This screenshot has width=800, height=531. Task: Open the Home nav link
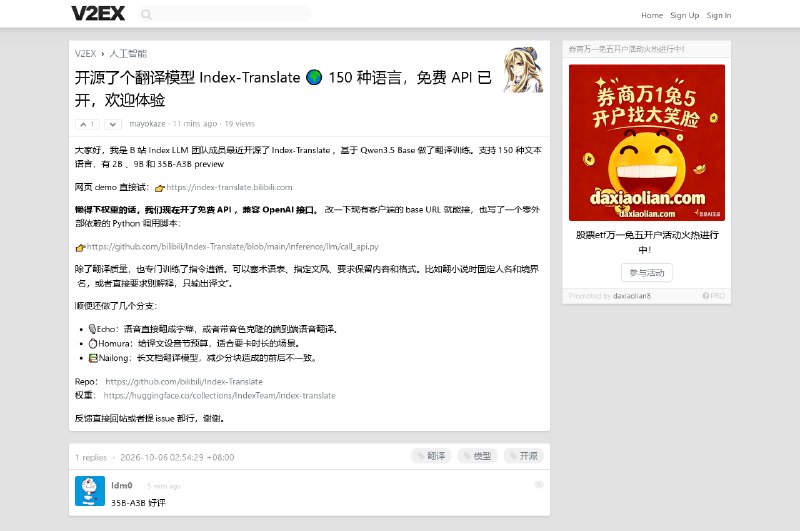click(x=652, y=15)
